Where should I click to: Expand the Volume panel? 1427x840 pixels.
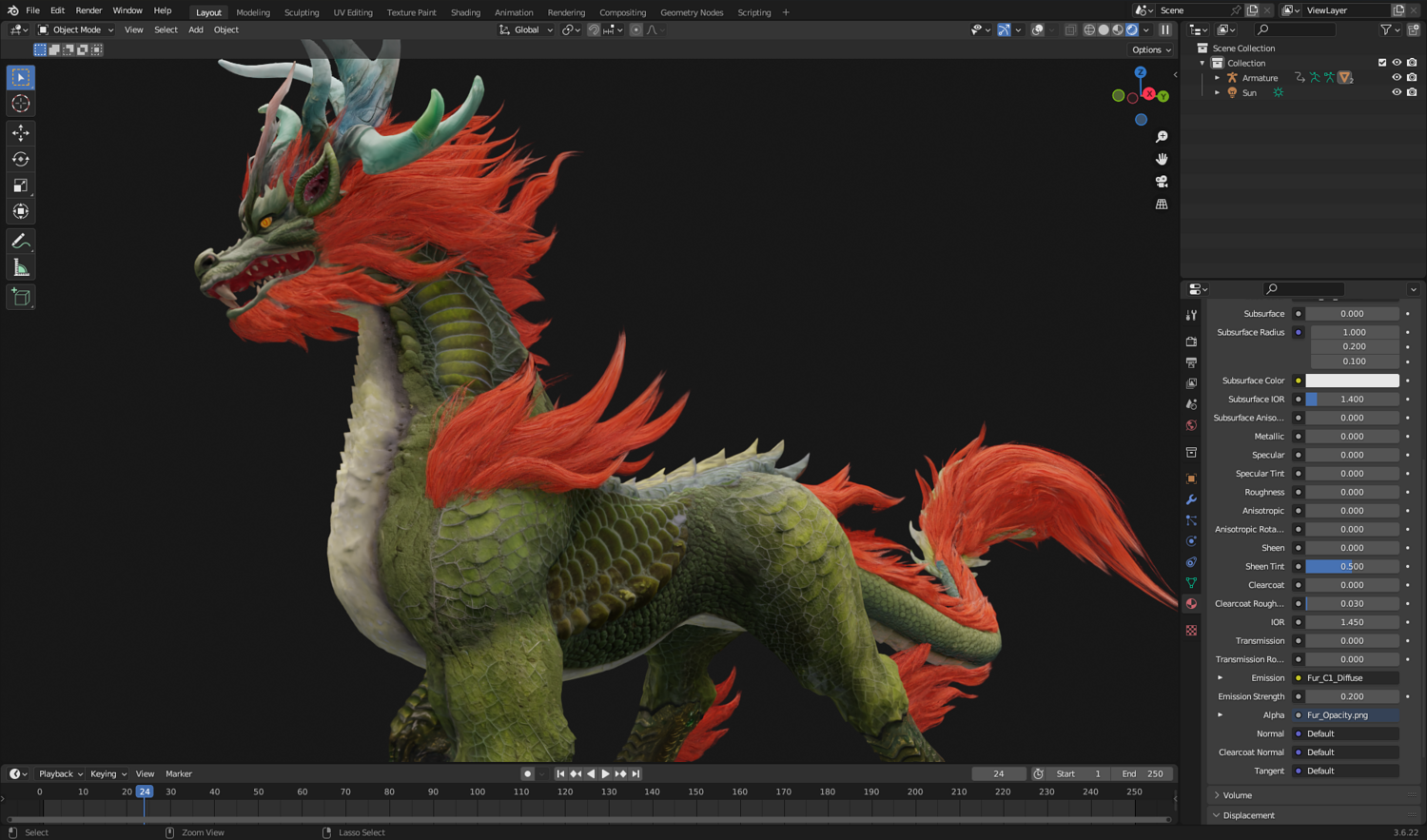(1237, 795)
